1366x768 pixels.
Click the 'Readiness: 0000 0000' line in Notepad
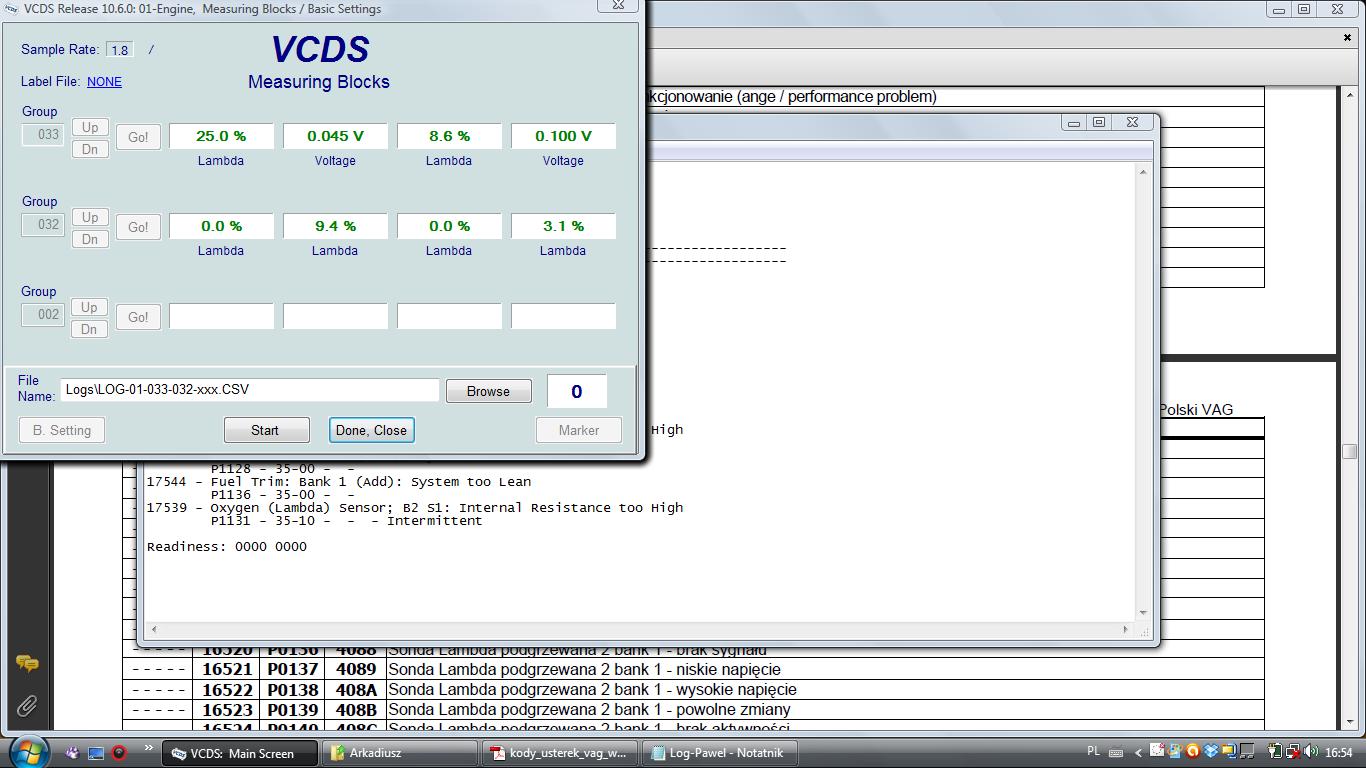[227, 547]
